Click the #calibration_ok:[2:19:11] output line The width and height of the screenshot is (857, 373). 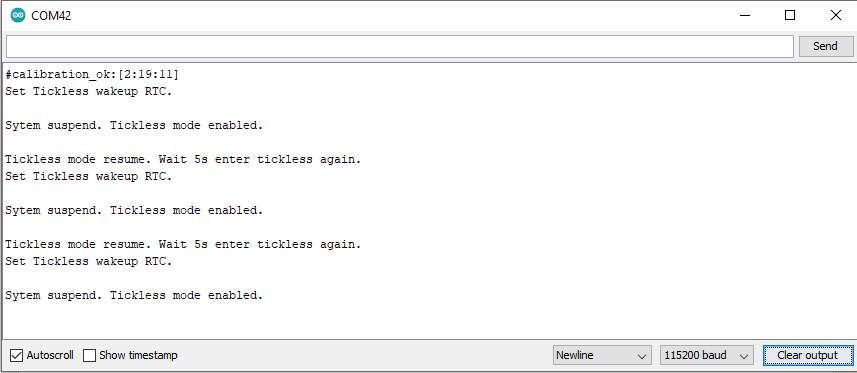92,74
